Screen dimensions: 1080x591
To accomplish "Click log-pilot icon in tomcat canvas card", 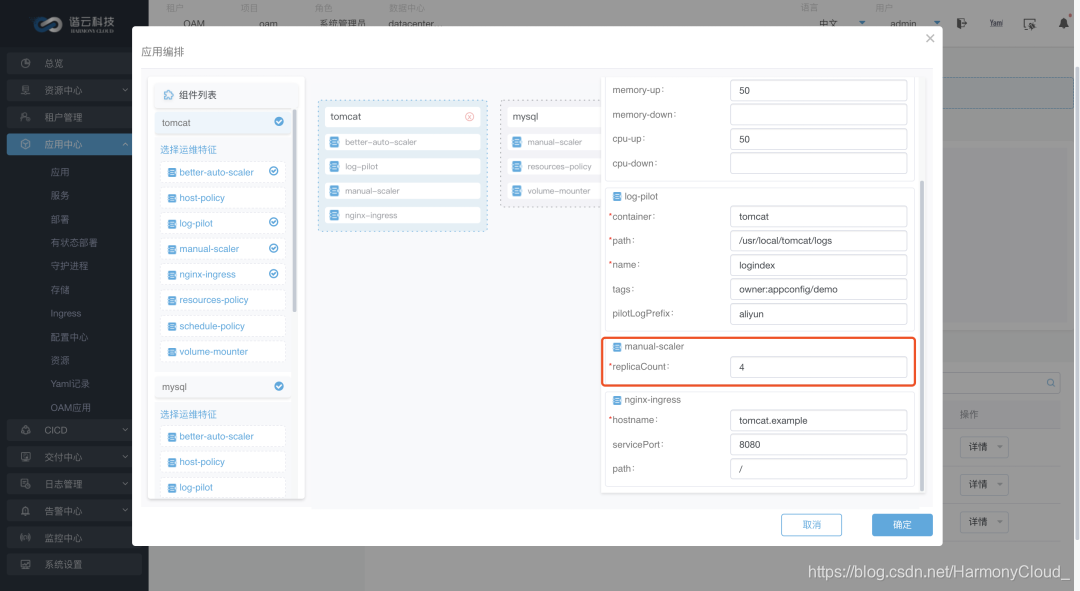I will 334,167.
